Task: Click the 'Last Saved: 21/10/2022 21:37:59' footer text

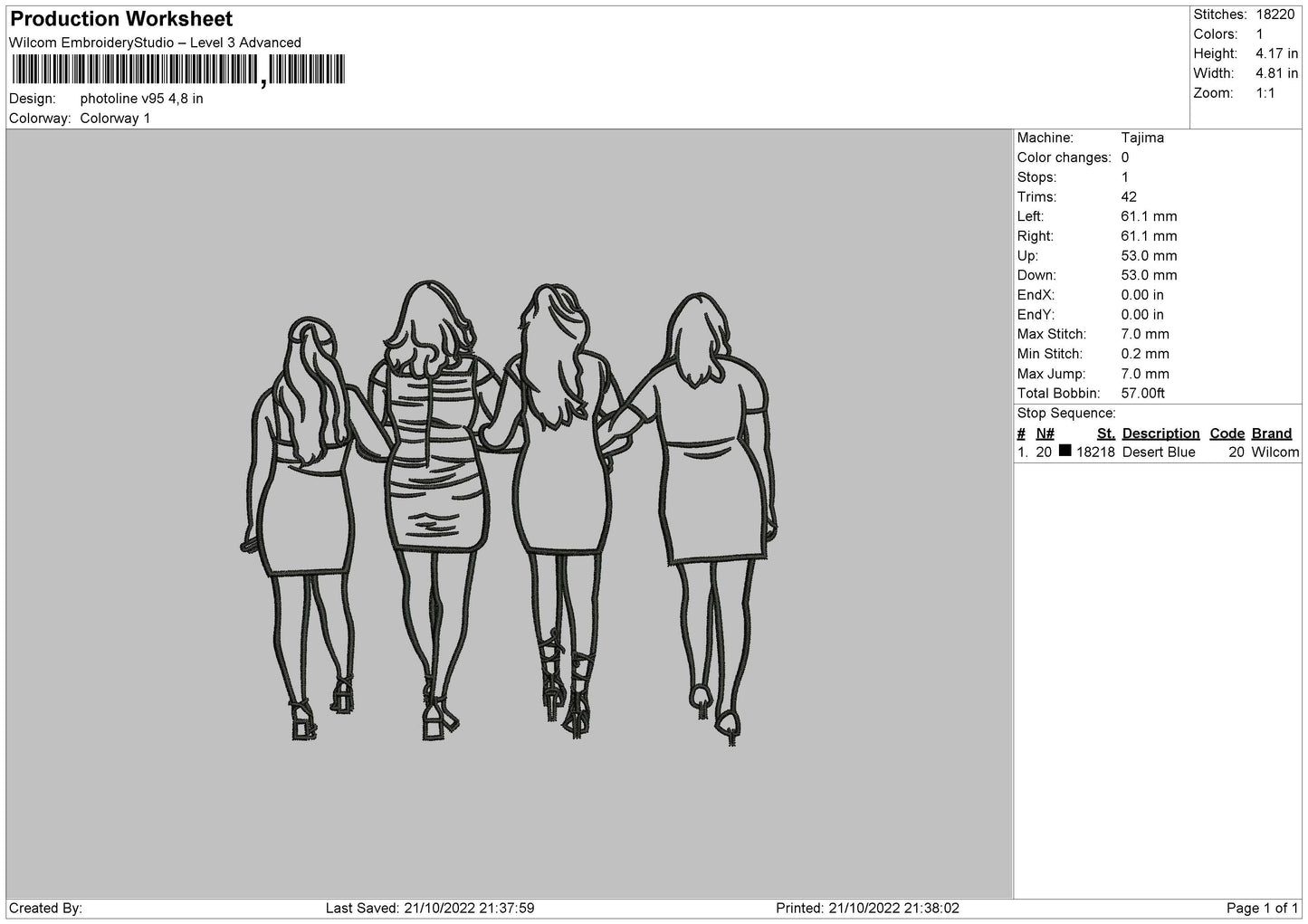Action: pos(430,909)
